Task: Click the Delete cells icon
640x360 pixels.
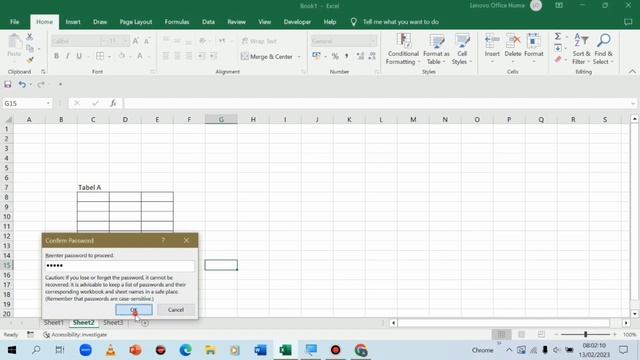Action: [513, 41]
